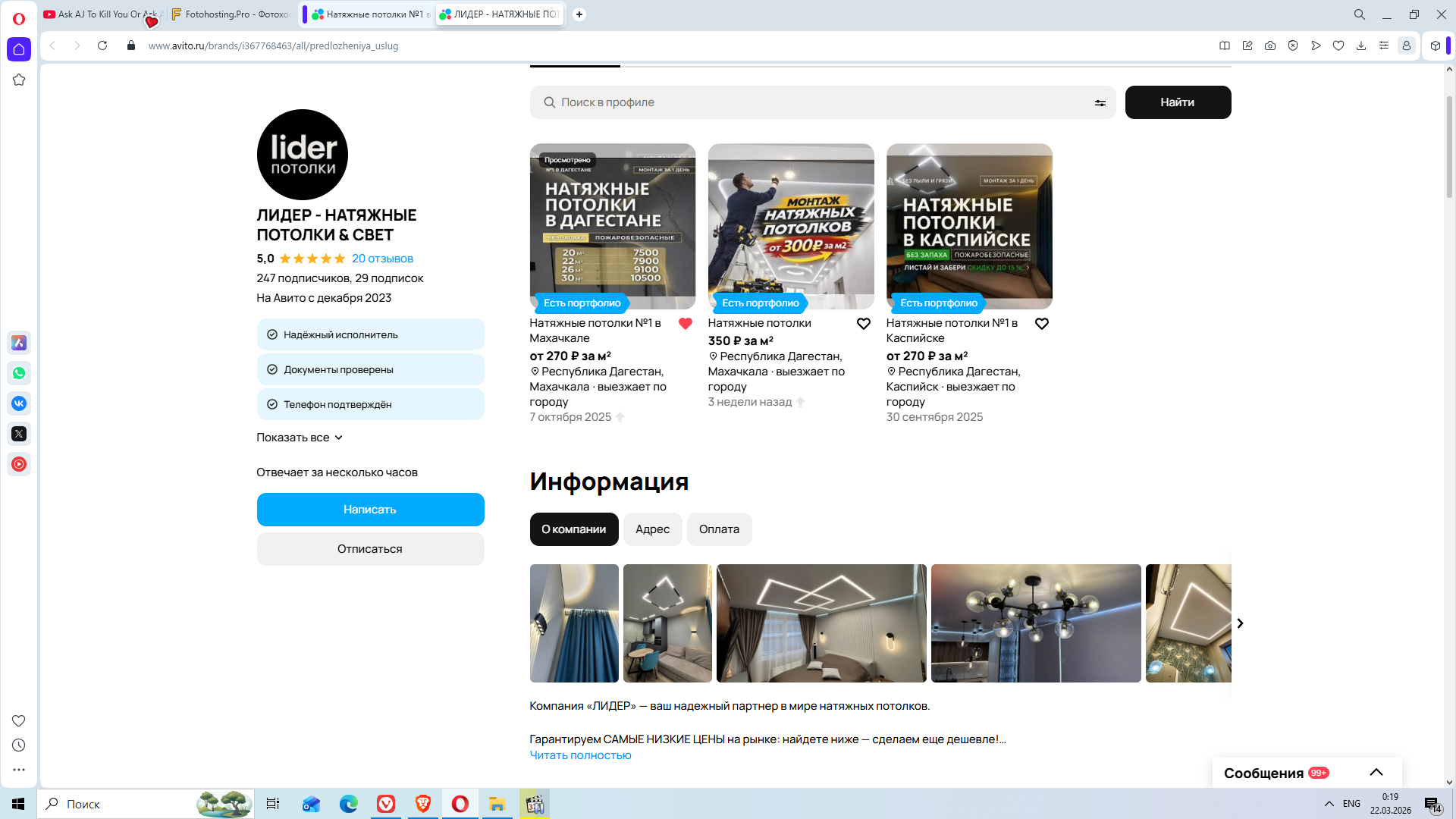Click the search filter settings icon
This screenshot has height=819, width=1456.
[1100, 103]
